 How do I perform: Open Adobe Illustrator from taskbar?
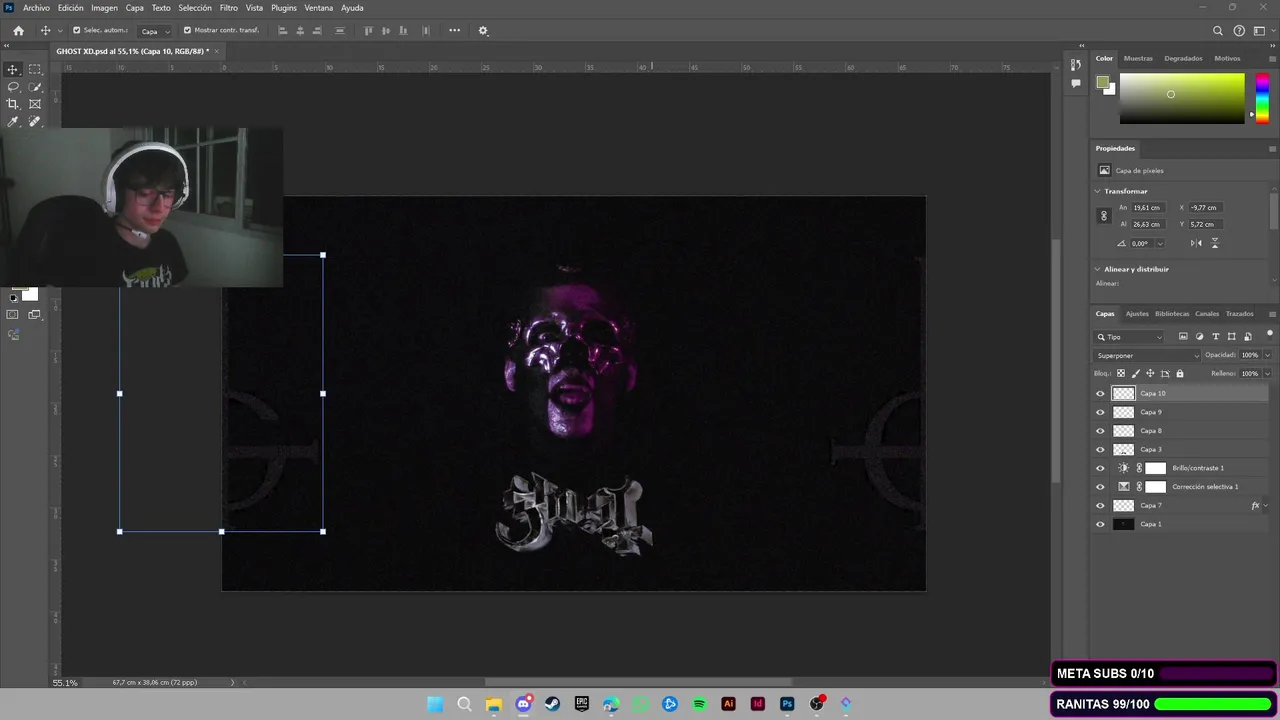coord(728,704)
